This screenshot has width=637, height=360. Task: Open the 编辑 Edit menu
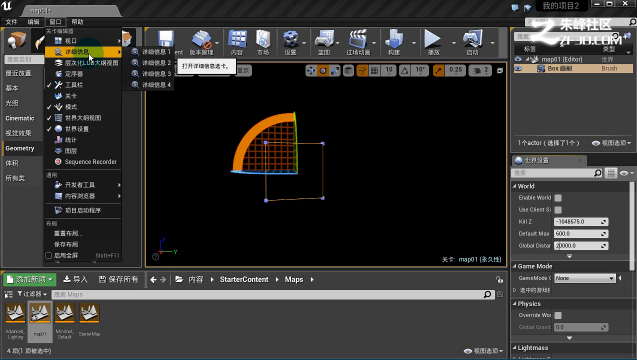(33, 22)
